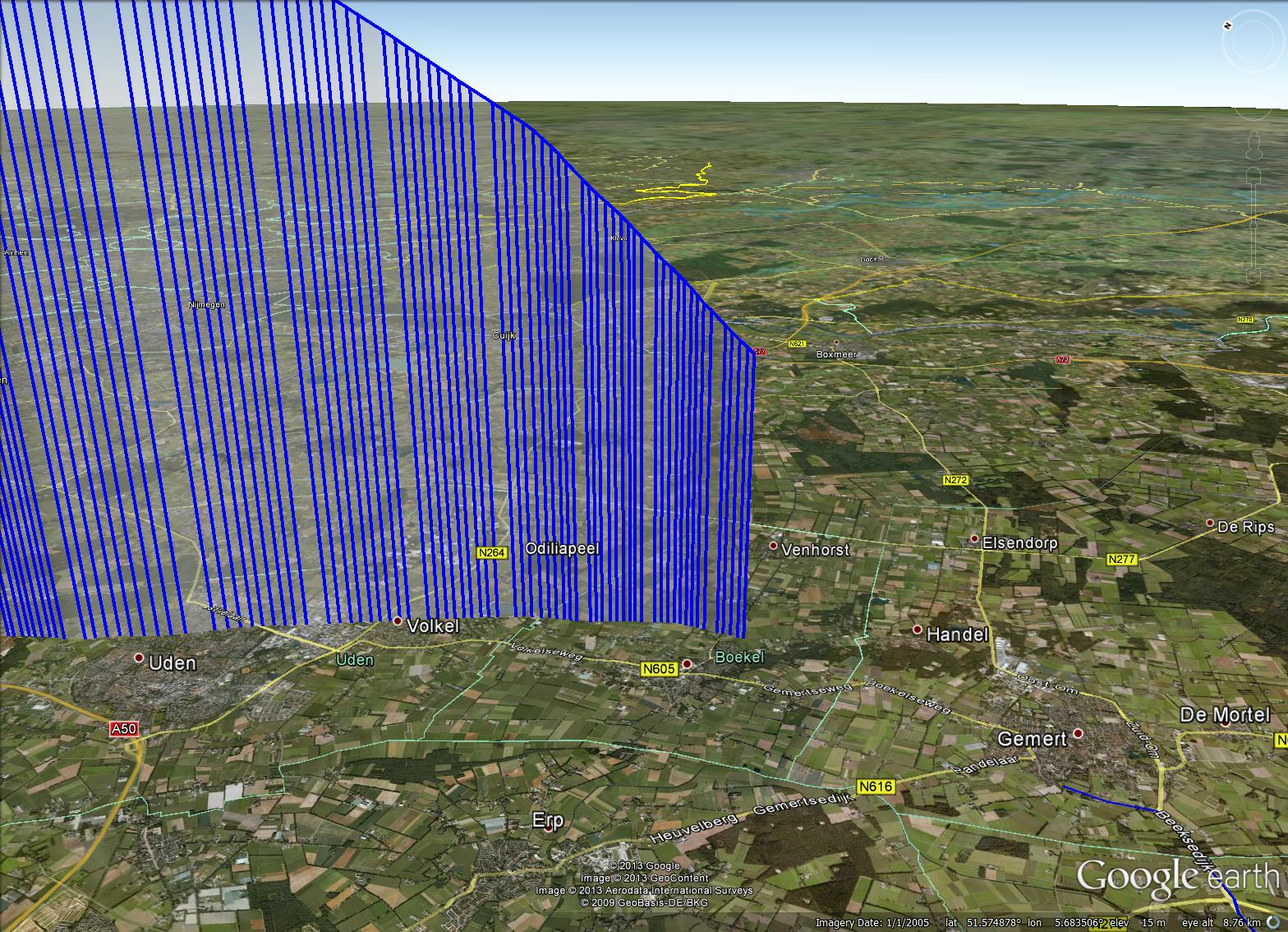
Task: Click the Boxmeer place marker
Action: (836, 344)
